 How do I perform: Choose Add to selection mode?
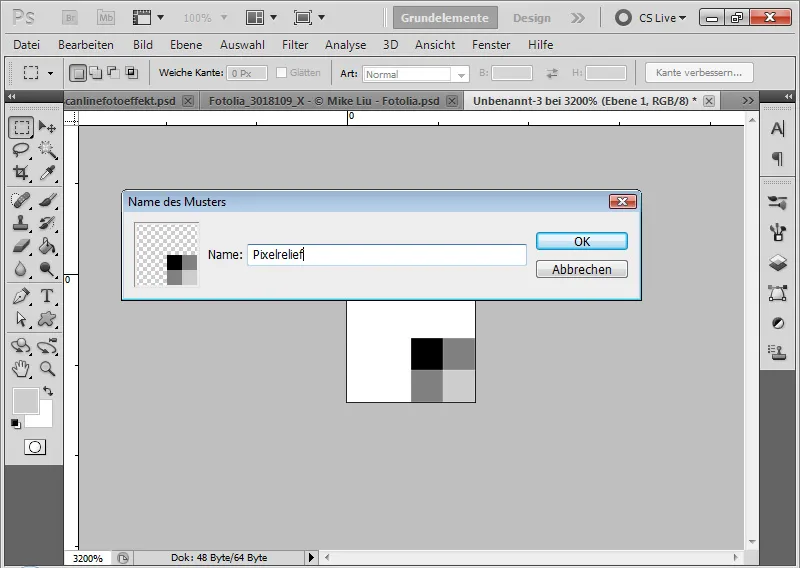tap(96, 73)
